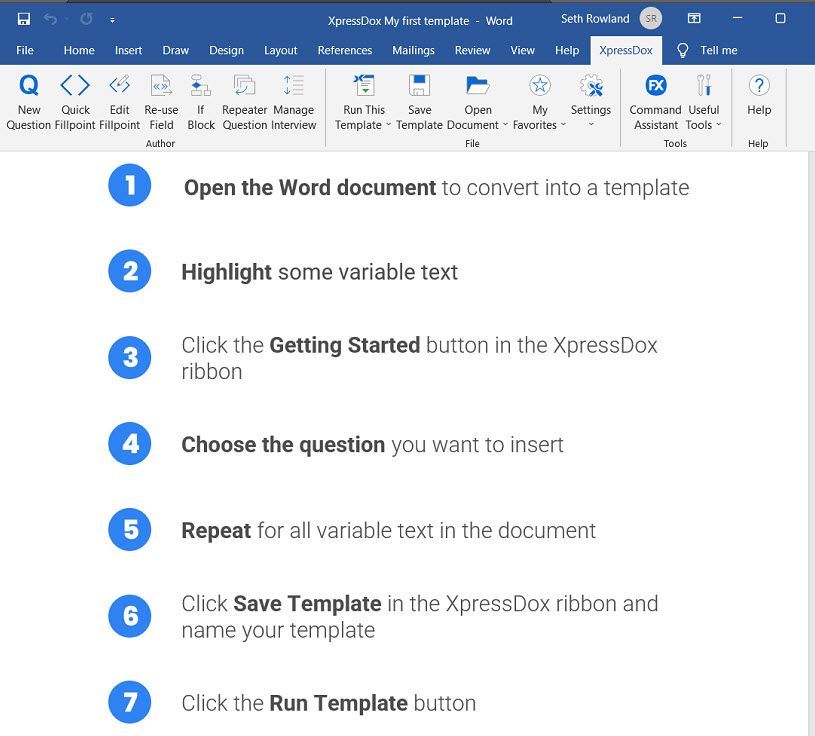Undo the last action
815x736 pixels.
click(x=50, y=19)
